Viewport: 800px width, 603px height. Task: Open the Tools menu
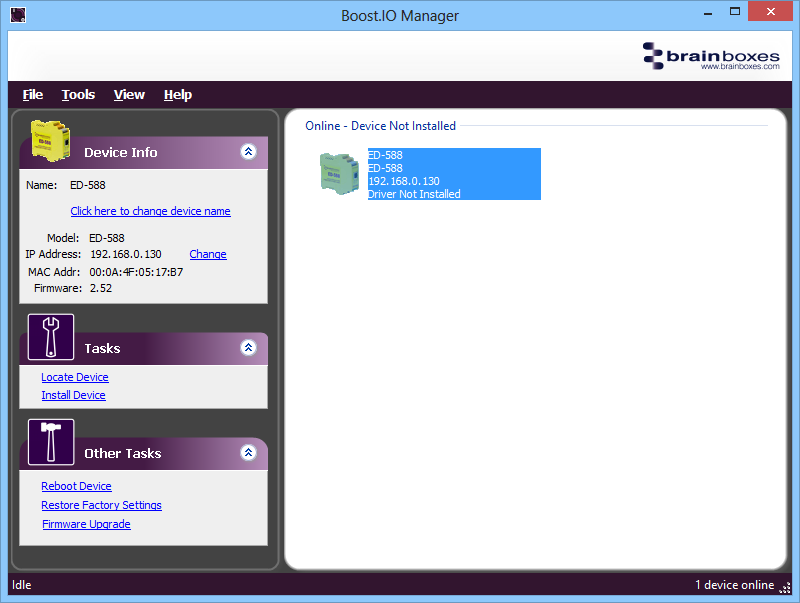[78, 94]
